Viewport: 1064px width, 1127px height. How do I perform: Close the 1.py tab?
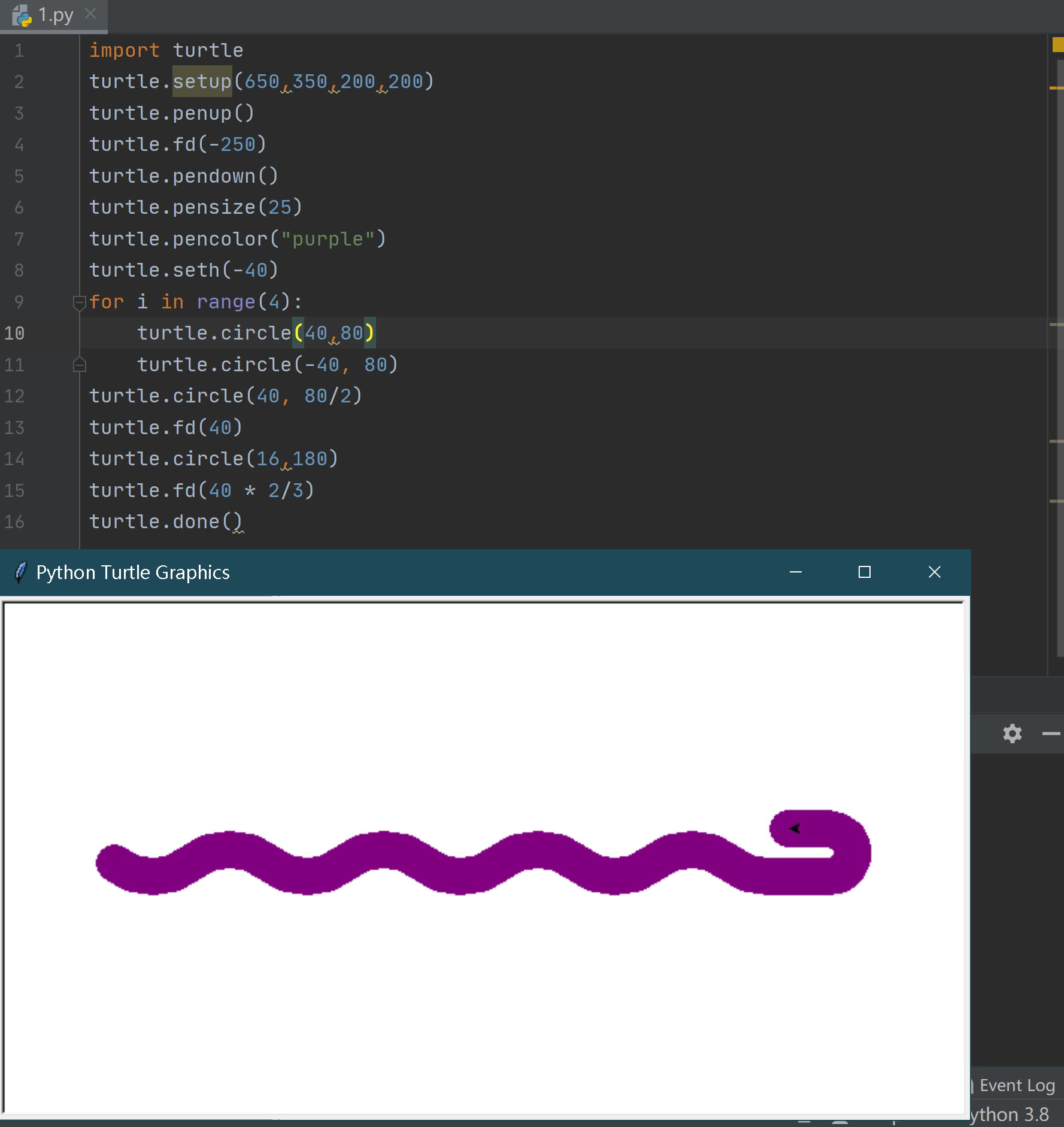pyautogui.click(x=90, y=13)
